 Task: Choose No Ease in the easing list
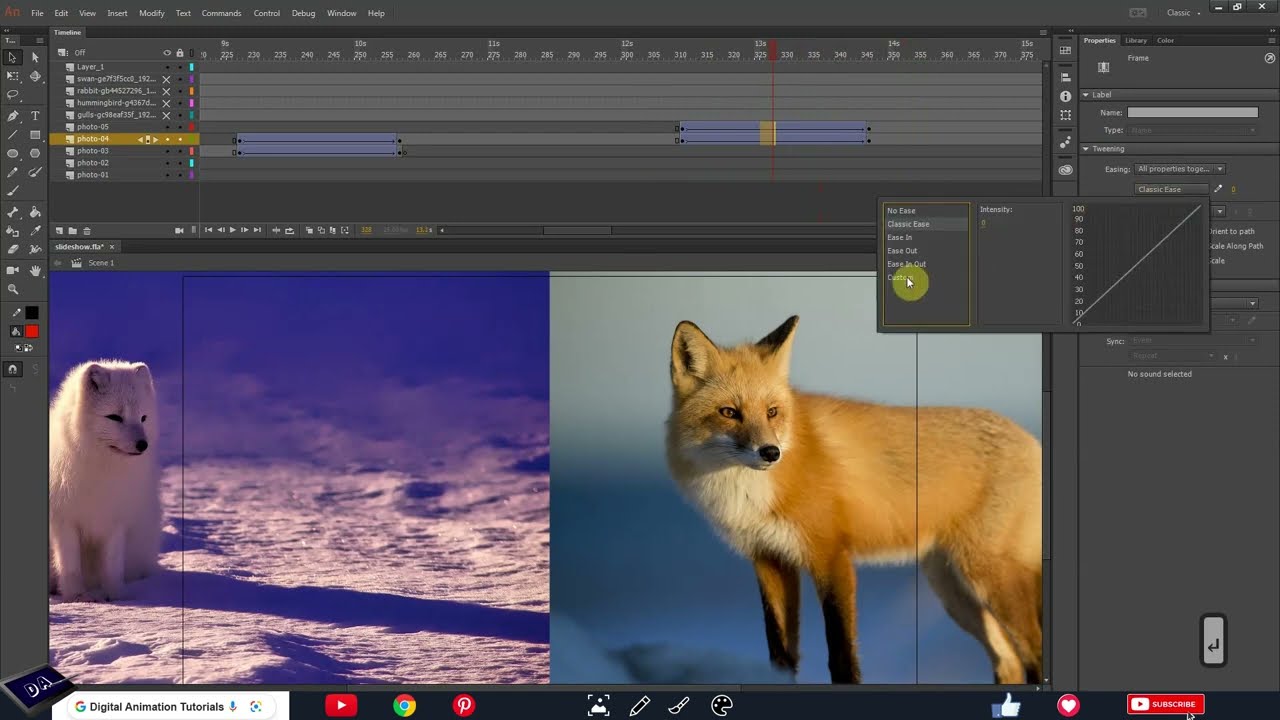(x=901, y=211)
